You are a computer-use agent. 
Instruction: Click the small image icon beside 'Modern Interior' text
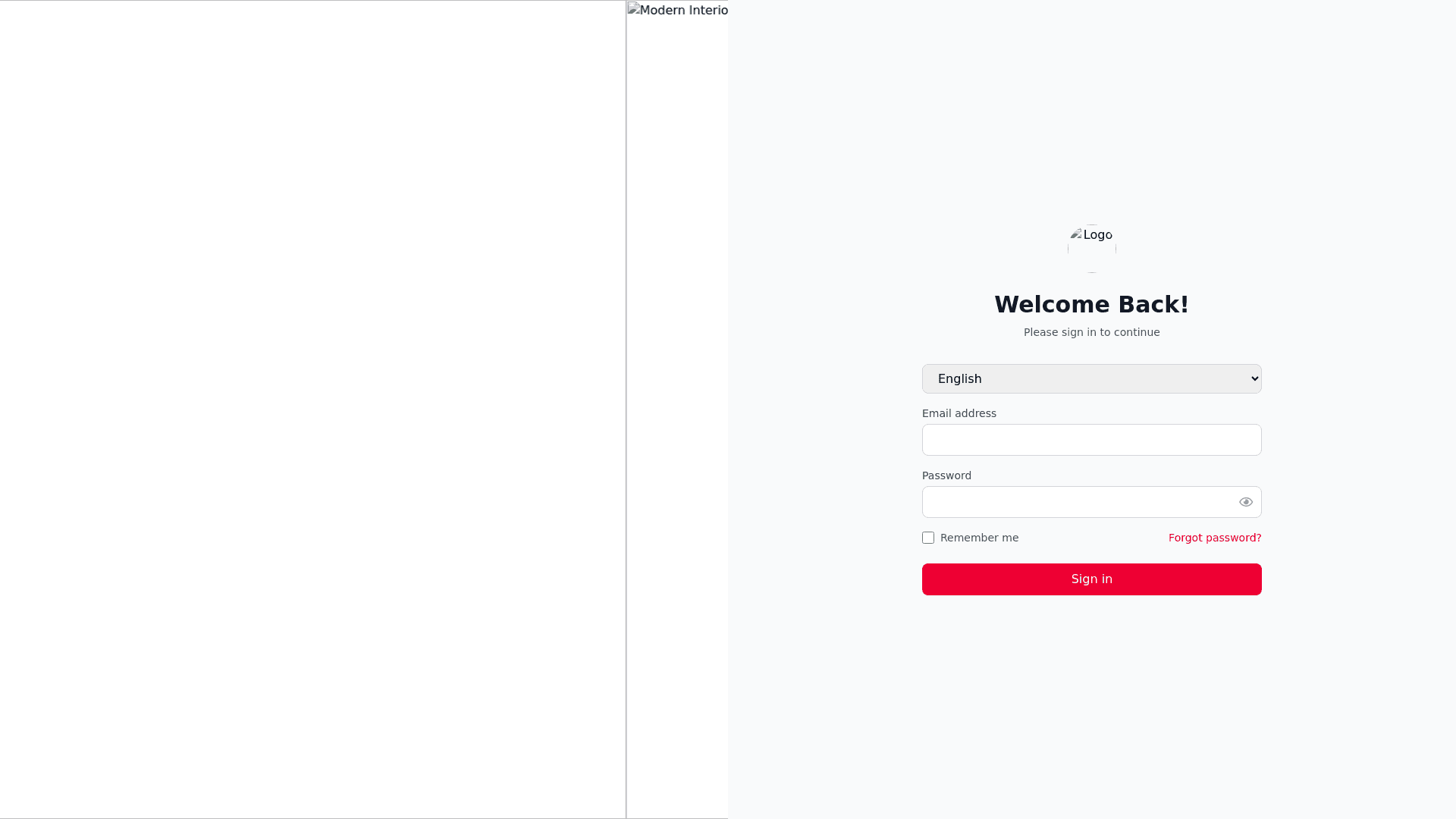634,10
